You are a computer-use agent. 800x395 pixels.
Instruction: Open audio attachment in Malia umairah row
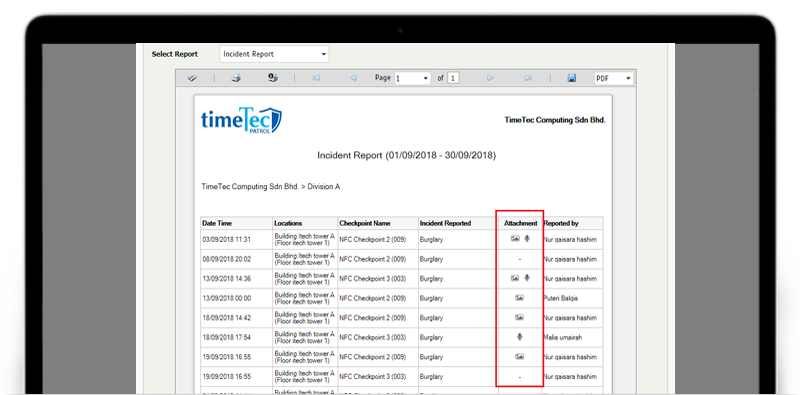click(x=520, y=337)
